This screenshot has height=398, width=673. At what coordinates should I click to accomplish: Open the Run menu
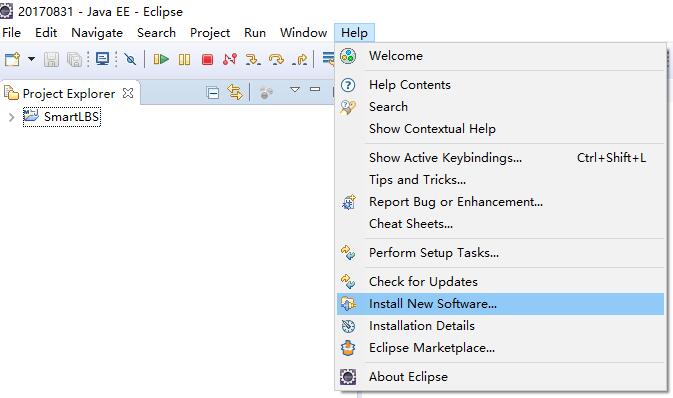tap(255, 33)
